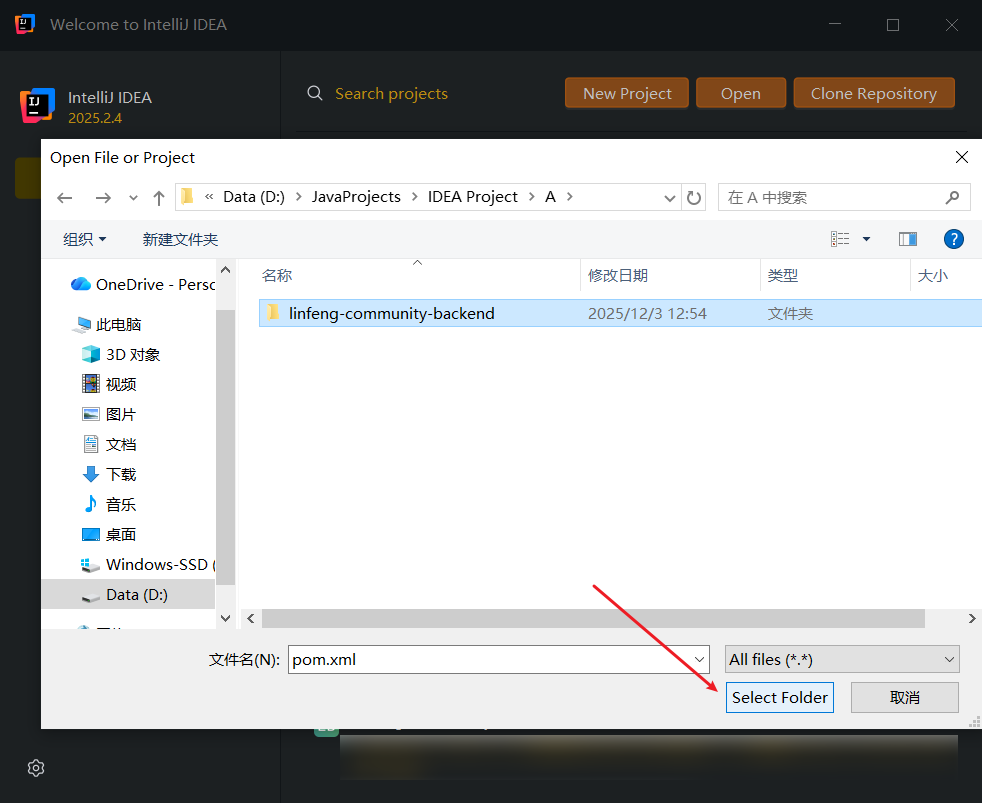Screen dimensions: 982x803
Task: Open view options dropdown arrow
Action: (866, 239)
